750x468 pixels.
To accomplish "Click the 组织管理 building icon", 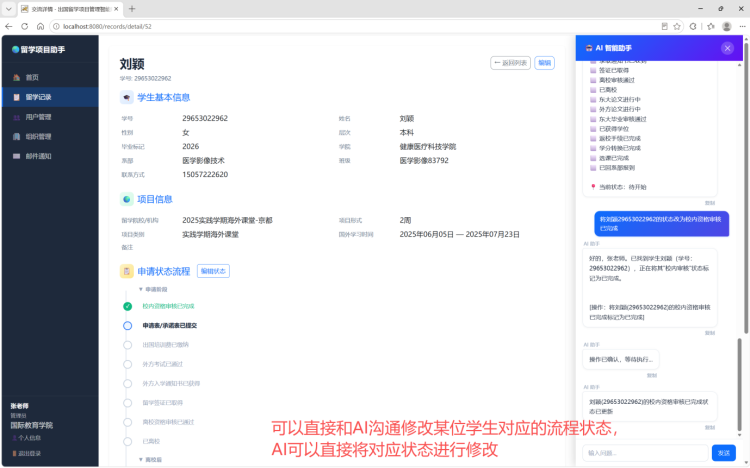I will 16,136.
